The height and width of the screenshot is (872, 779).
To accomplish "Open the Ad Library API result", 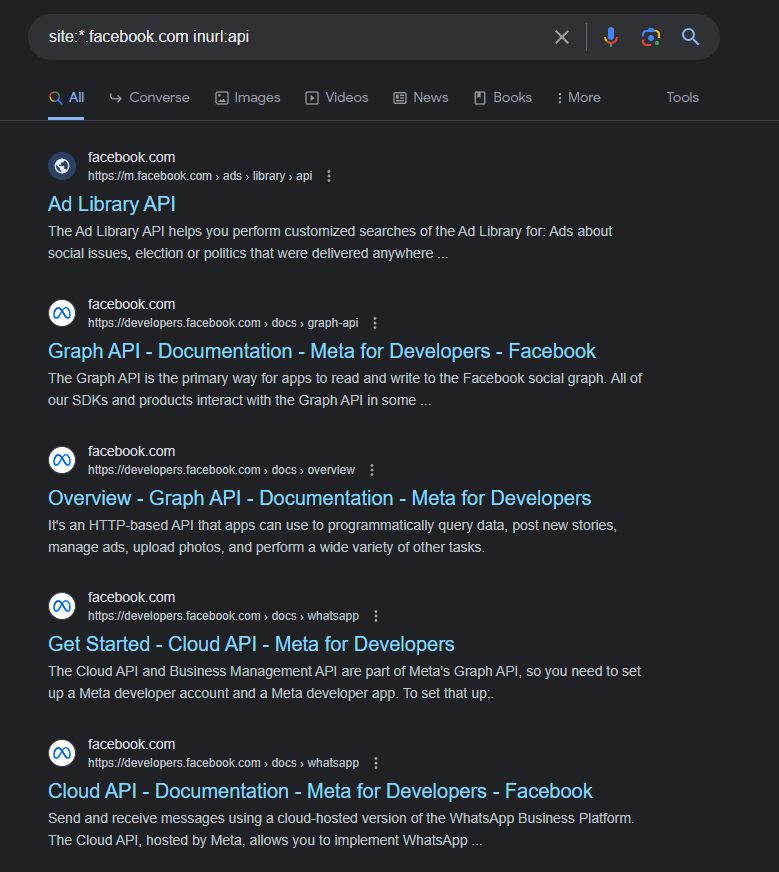I will point(112,204).
